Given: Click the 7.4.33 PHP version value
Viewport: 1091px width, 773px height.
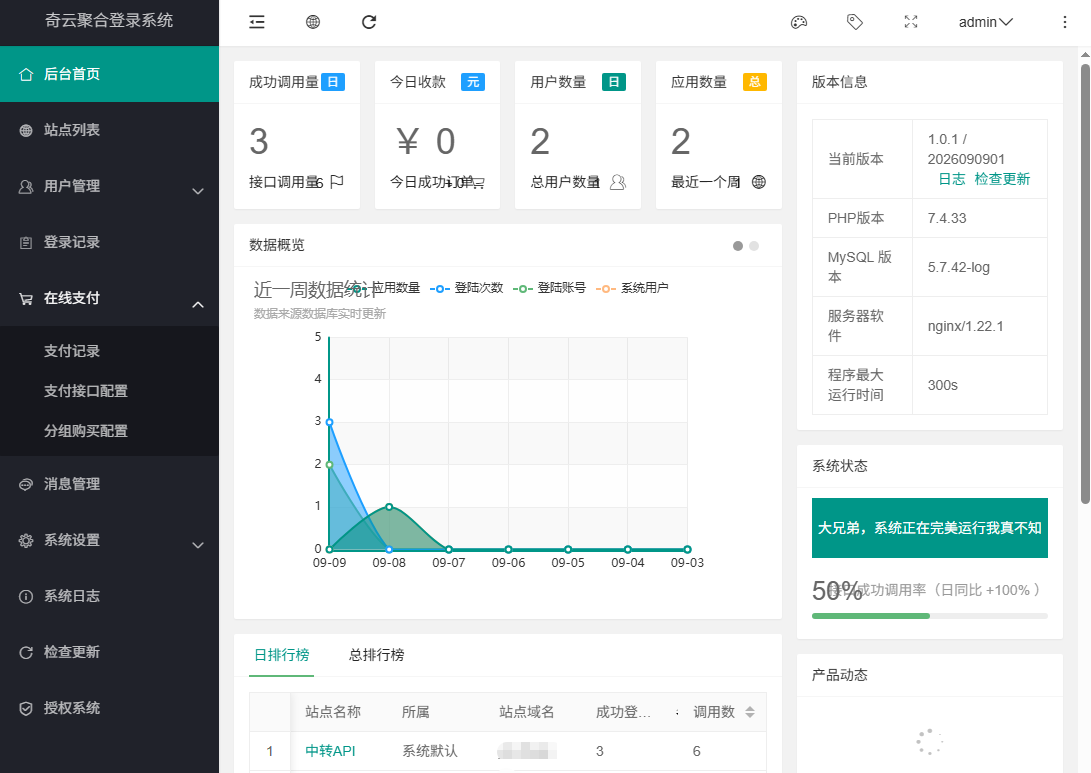Looking at the screenshot, I should click(947, 218).
